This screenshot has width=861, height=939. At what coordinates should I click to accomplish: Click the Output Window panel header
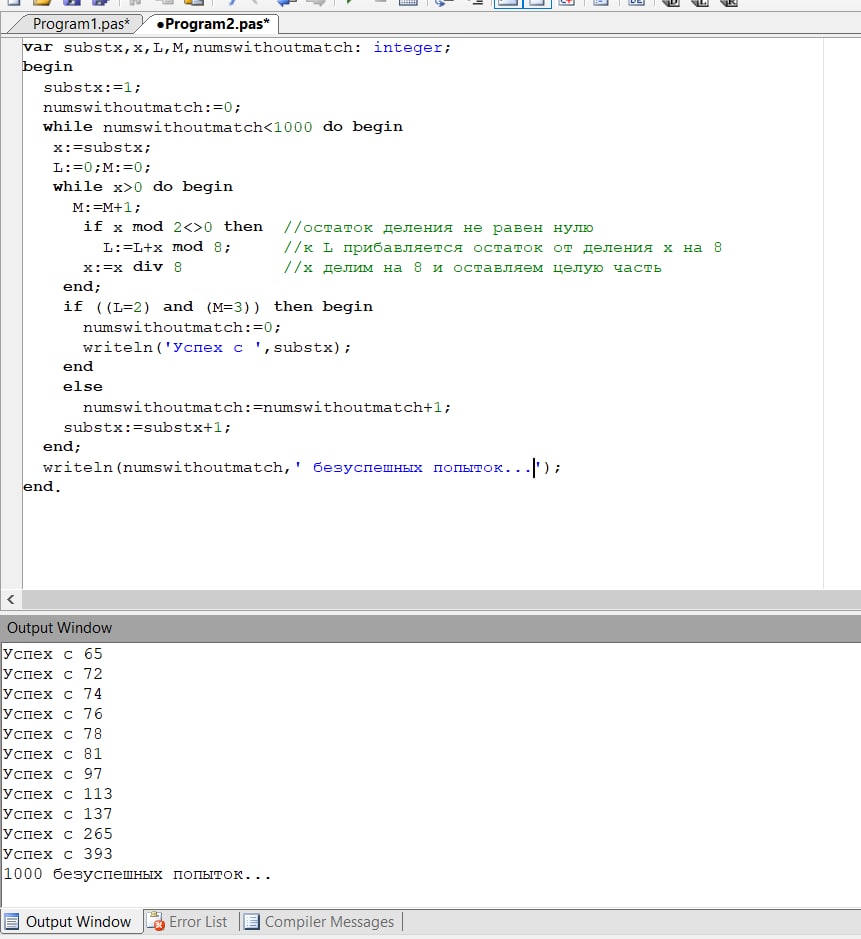point(430,628)
